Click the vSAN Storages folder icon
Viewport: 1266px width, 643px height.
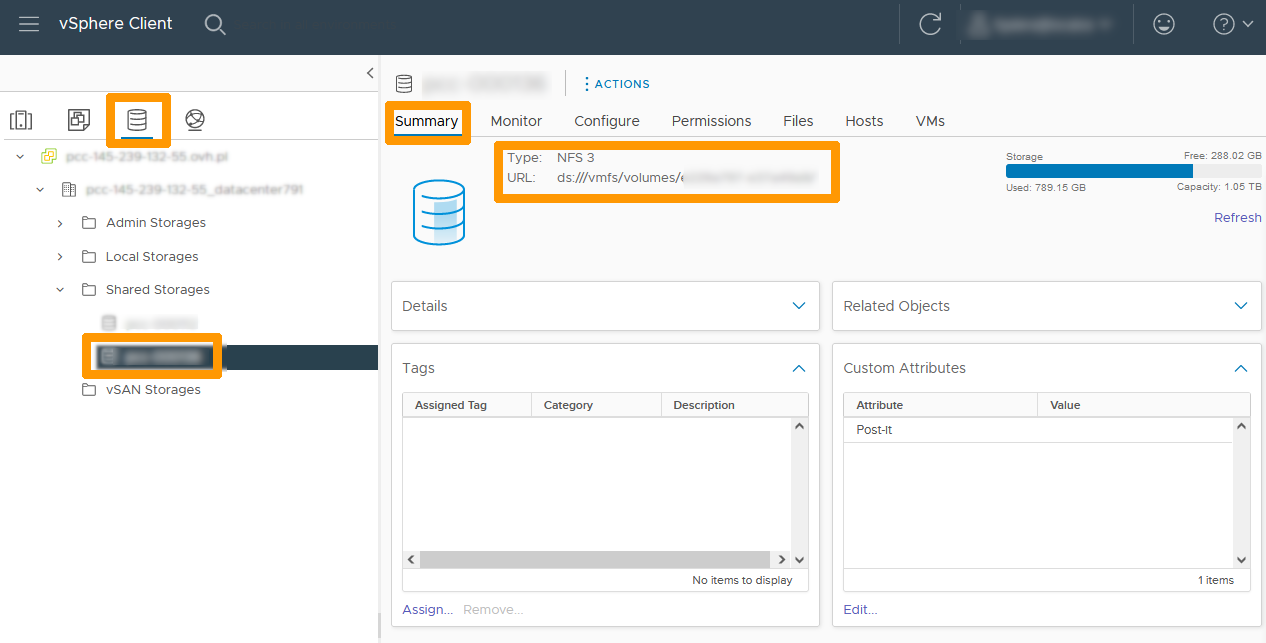[x=89, y=390]
